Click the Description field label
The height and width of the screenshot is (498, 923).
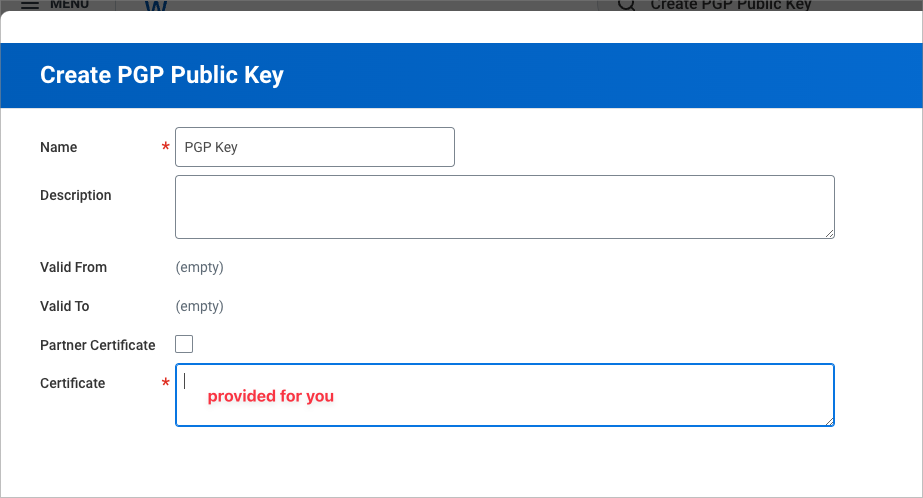[76, 195]
